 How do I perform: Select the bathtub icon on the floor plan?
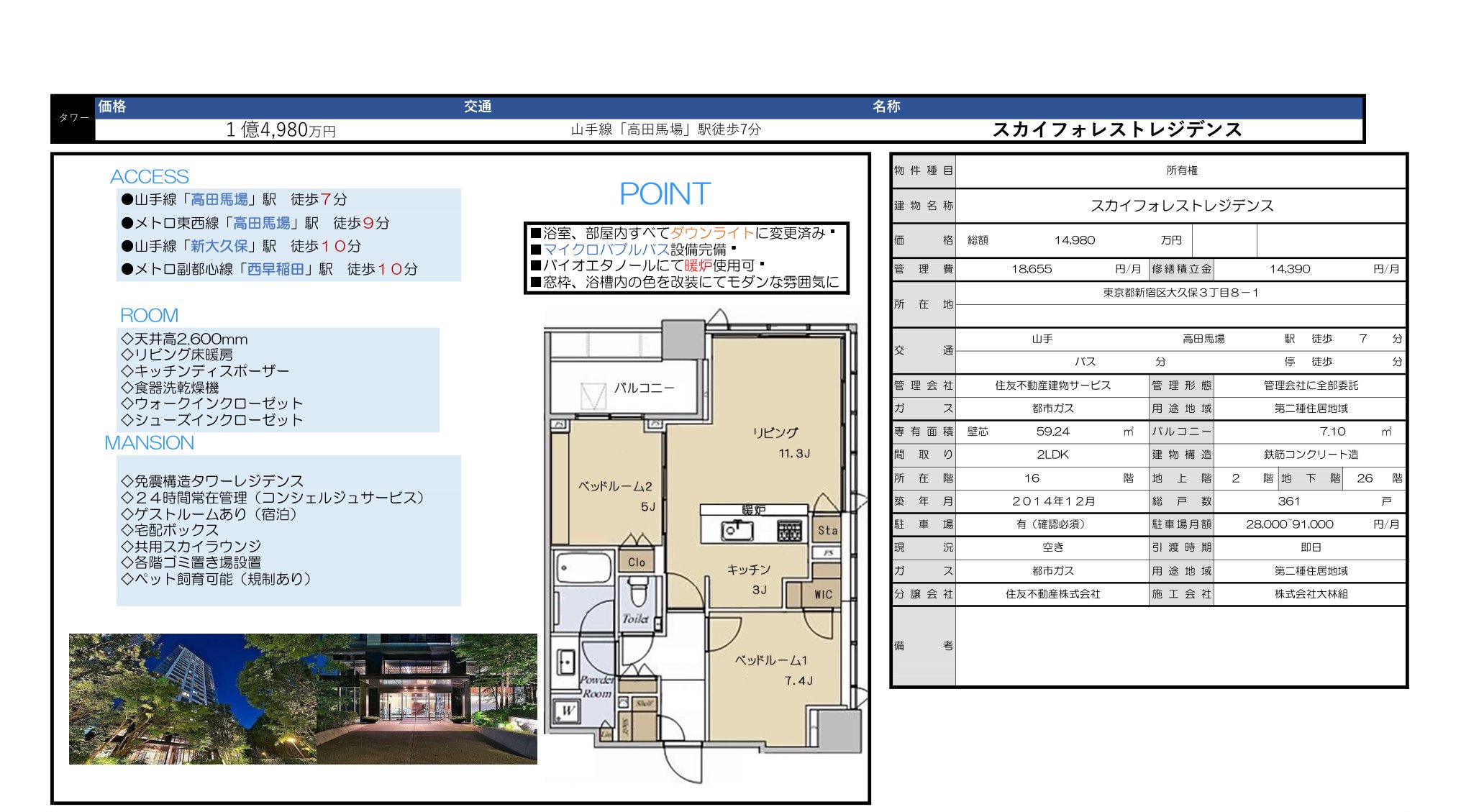click(x=584, y=568)
